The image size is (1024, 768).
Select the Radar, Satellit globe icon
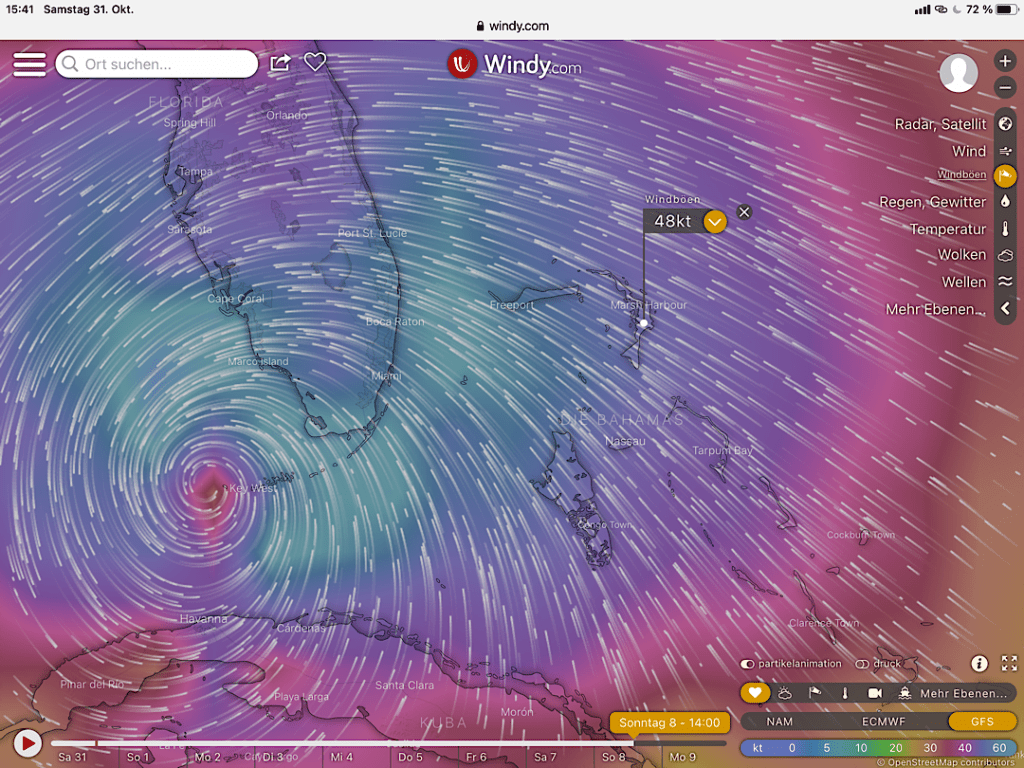(1005, 124)
